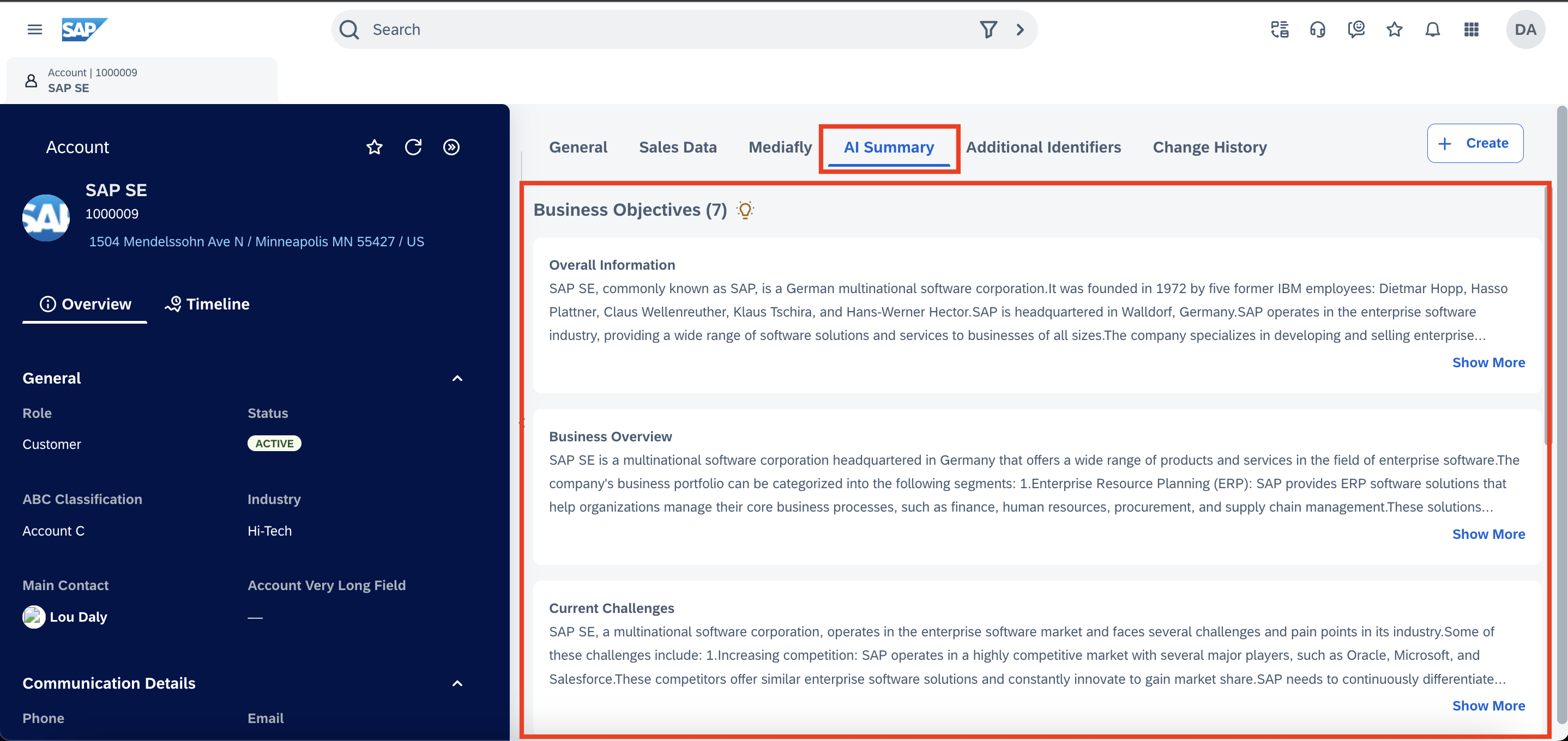Open the app launcher grid icon
Image resolution: width=1568 pixels, height=741 pixels.
coord(1470,29)
